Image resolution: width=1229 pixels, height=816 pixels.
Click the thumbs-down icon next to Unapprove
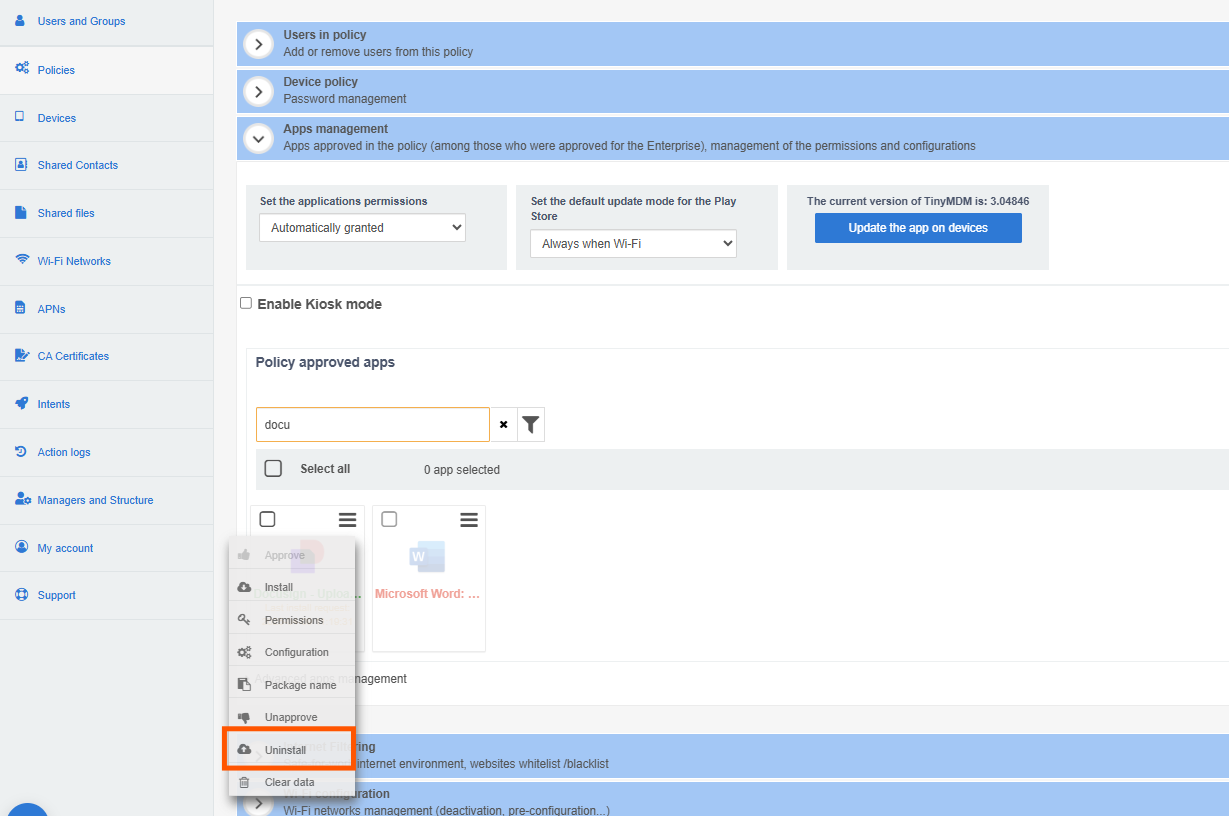244,717
